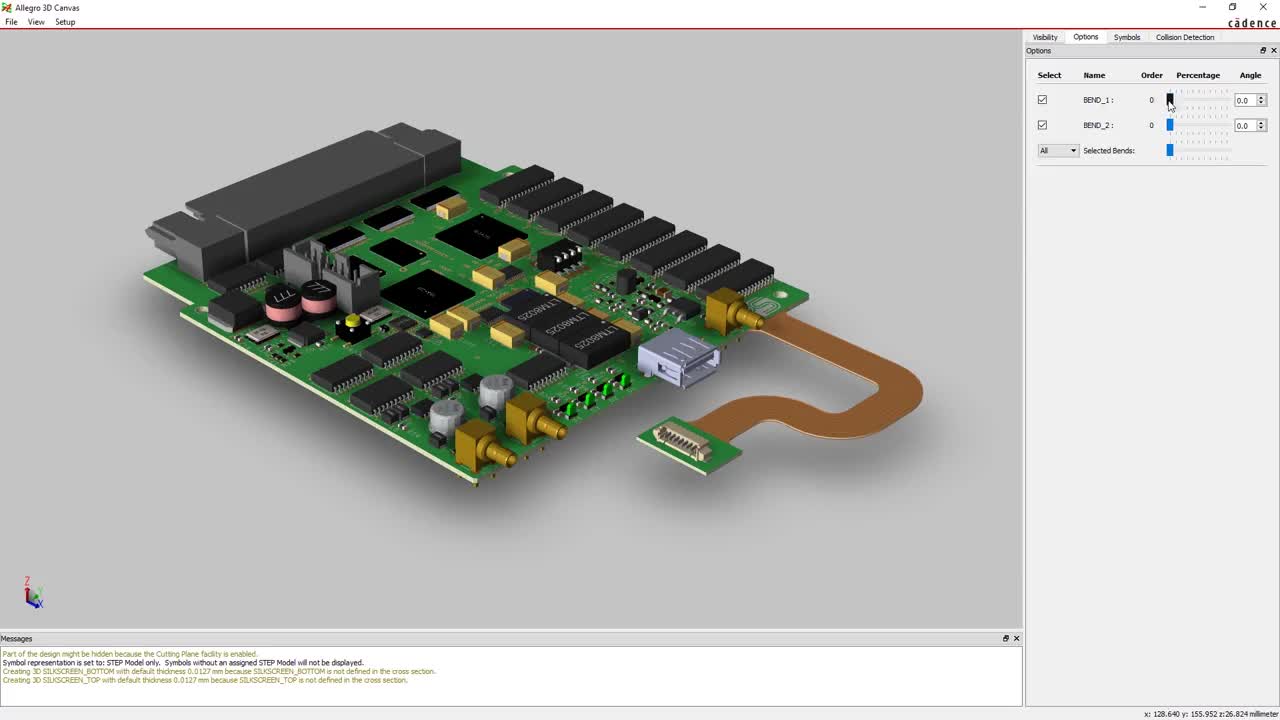Click the BEND_2 percentage slider handle
The height and width of the screenshot is (720, 1280).
tap(1170, 125)
